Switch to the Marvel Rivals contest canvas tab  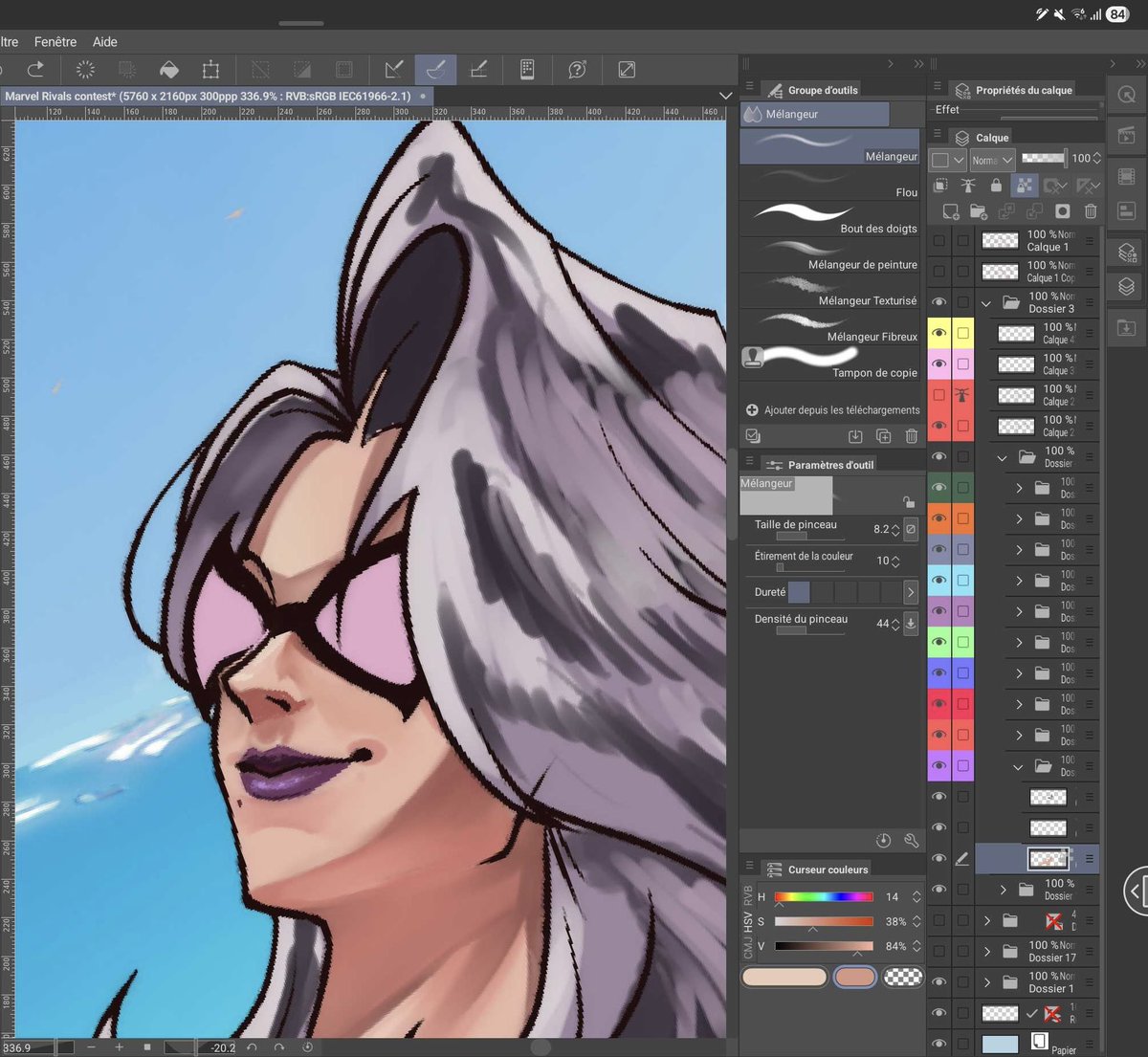(x=215, y=96)
